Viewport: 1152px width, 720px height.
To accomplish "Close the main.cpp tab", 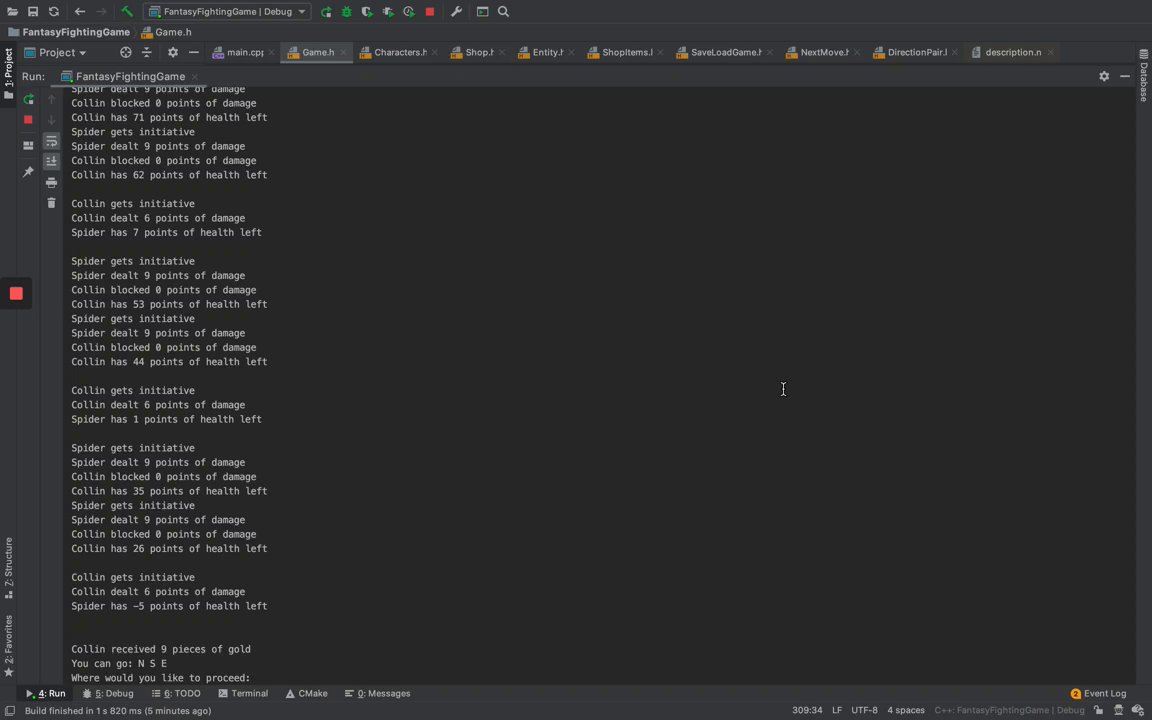I will coord(272,52).
